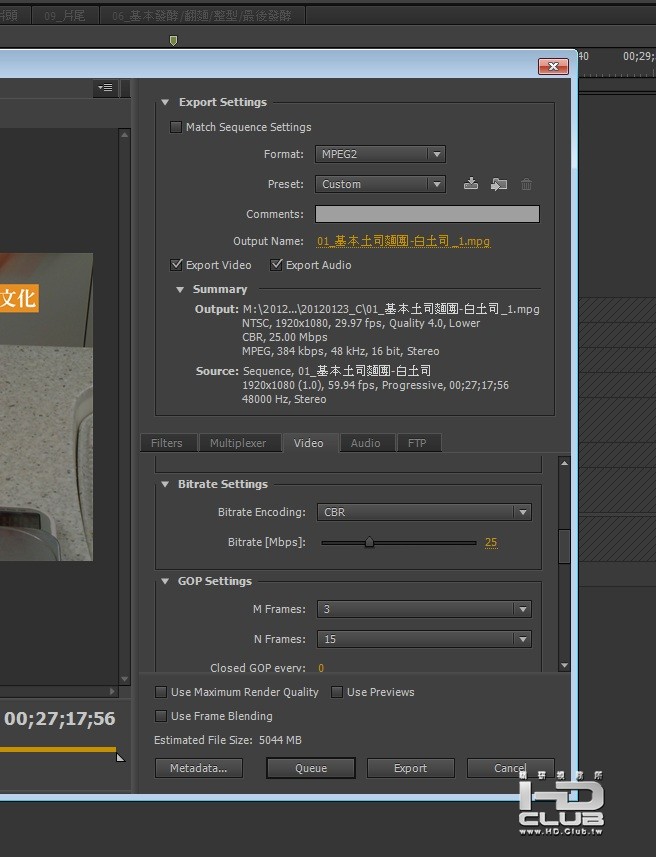Click the Save Preset icon
Viewport: 656px width, 857px height.
point(471,184)
